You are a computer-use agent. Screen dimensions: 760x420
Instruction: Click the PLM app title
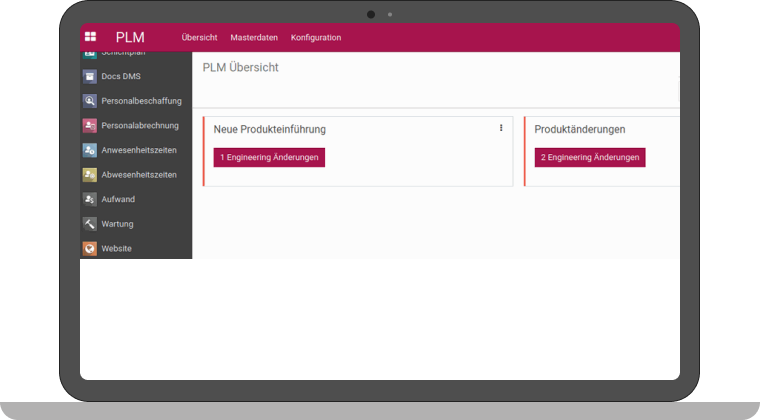pyautogui.click(x=130, y=37)
